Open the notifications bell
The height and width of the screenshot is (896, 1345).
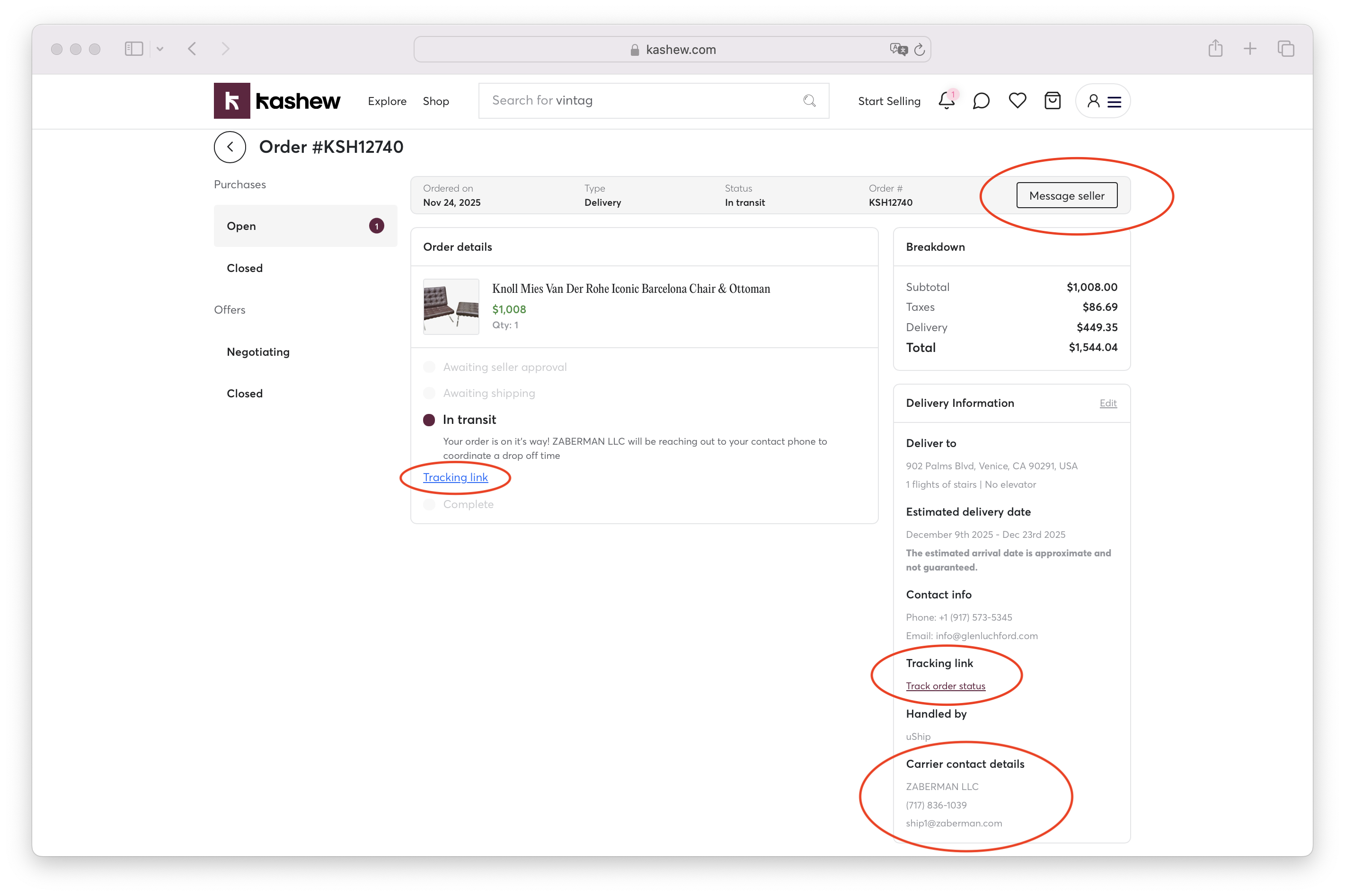point(946,101)
